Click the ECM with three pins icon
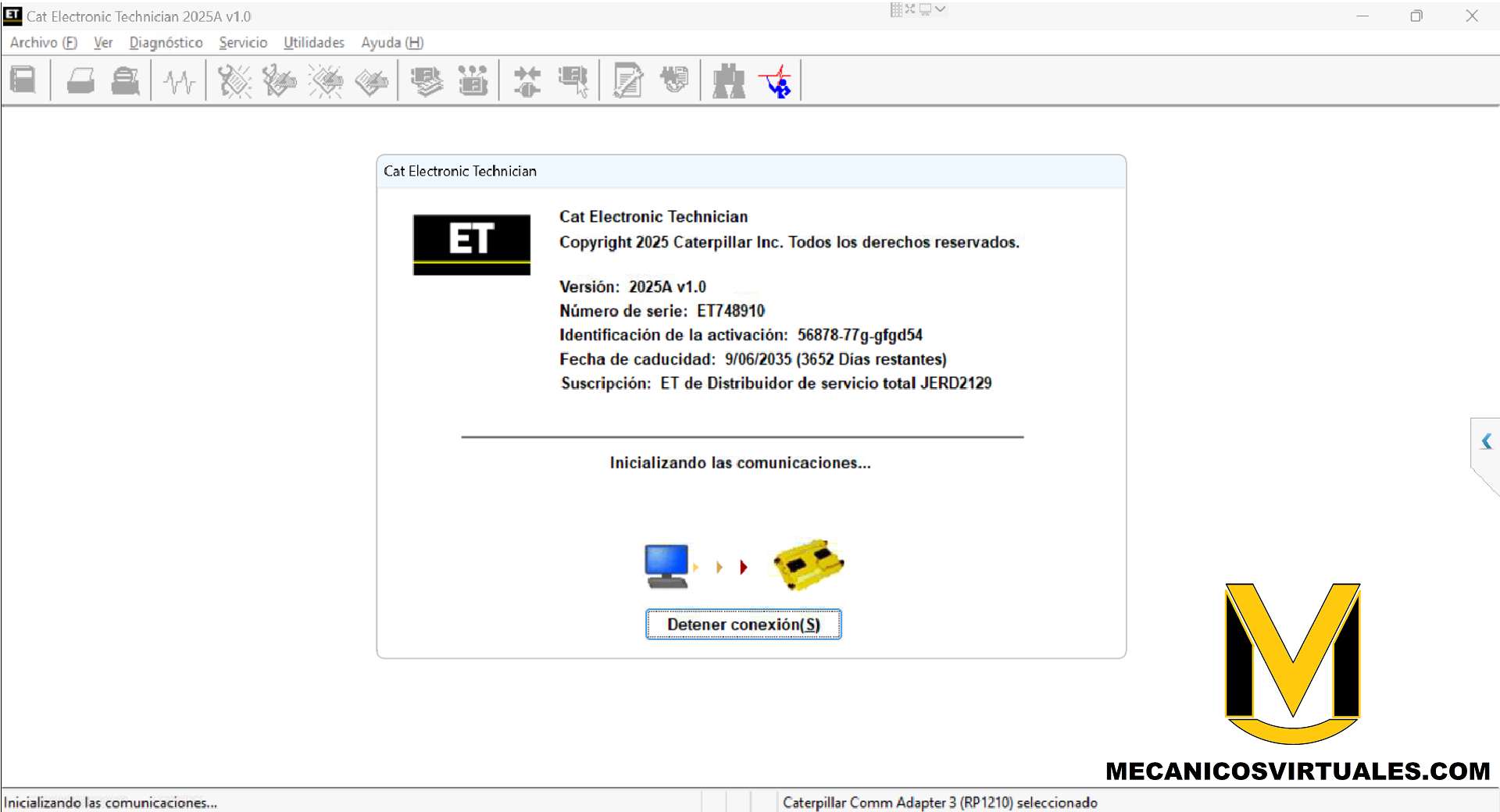 (x=473, y=81)
